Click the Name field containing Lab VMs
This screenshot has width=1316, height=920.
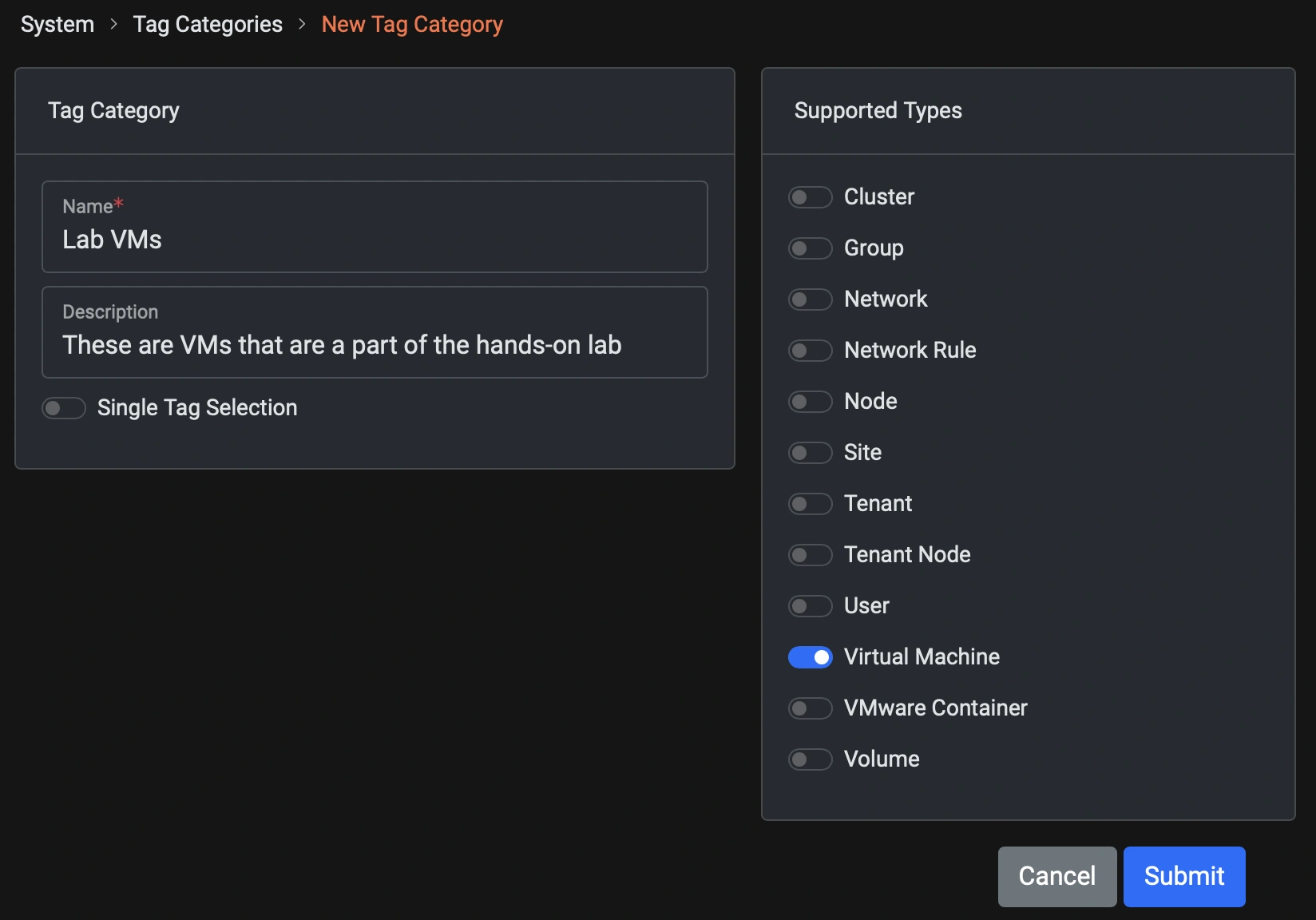click(374, 239)
